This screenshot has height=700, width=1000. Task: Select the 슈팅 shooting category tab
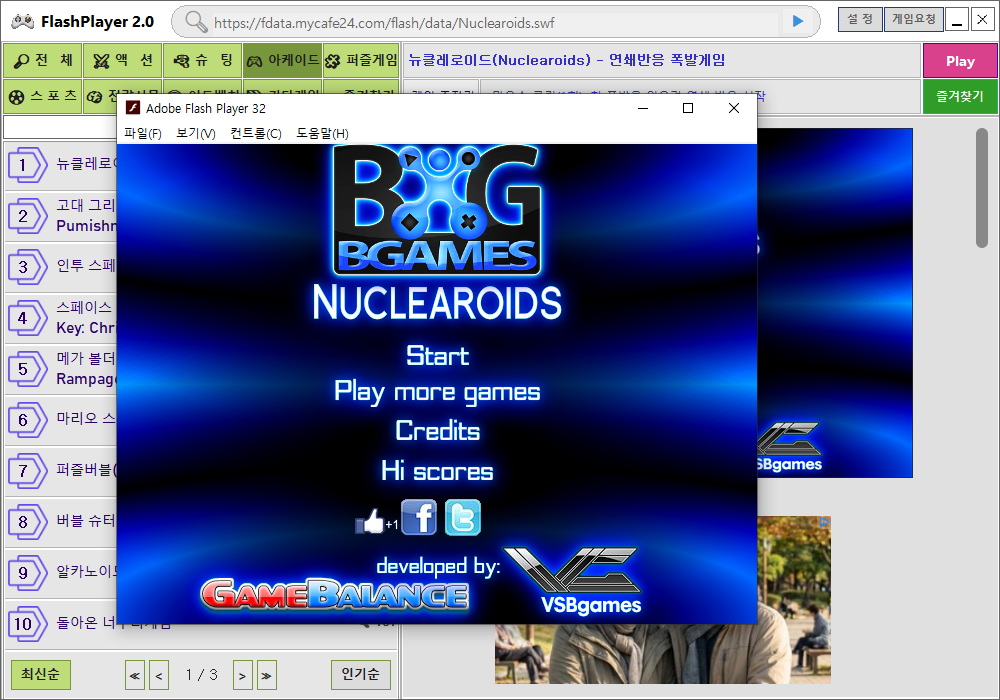202,61
